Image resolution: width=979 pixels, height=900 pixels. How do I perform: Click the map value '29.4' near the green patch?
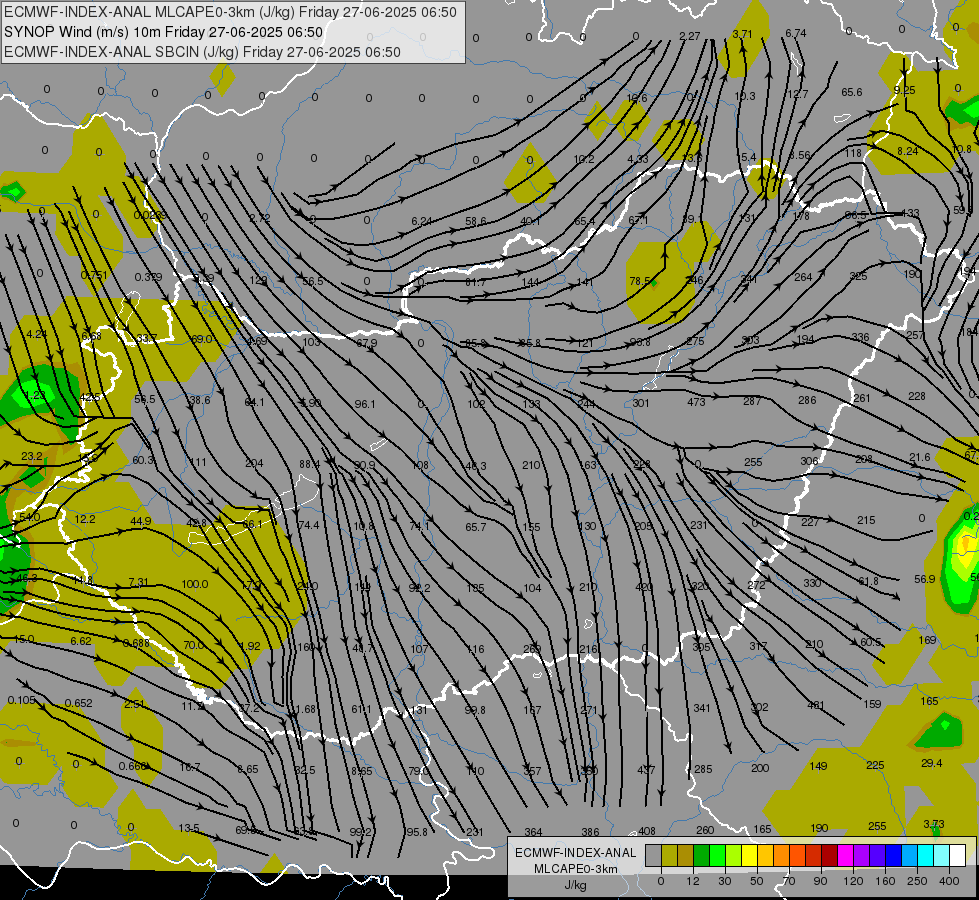[x=932, y=763]
